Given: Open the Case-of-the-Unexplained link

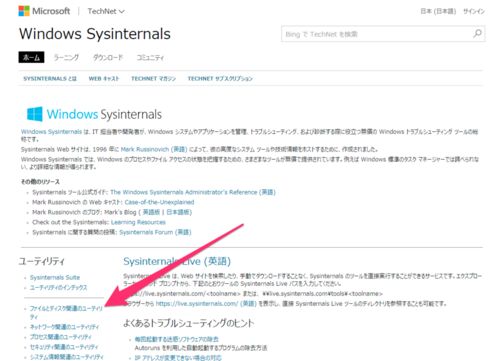Looking at the screenshot, I should tap(159, 202).
